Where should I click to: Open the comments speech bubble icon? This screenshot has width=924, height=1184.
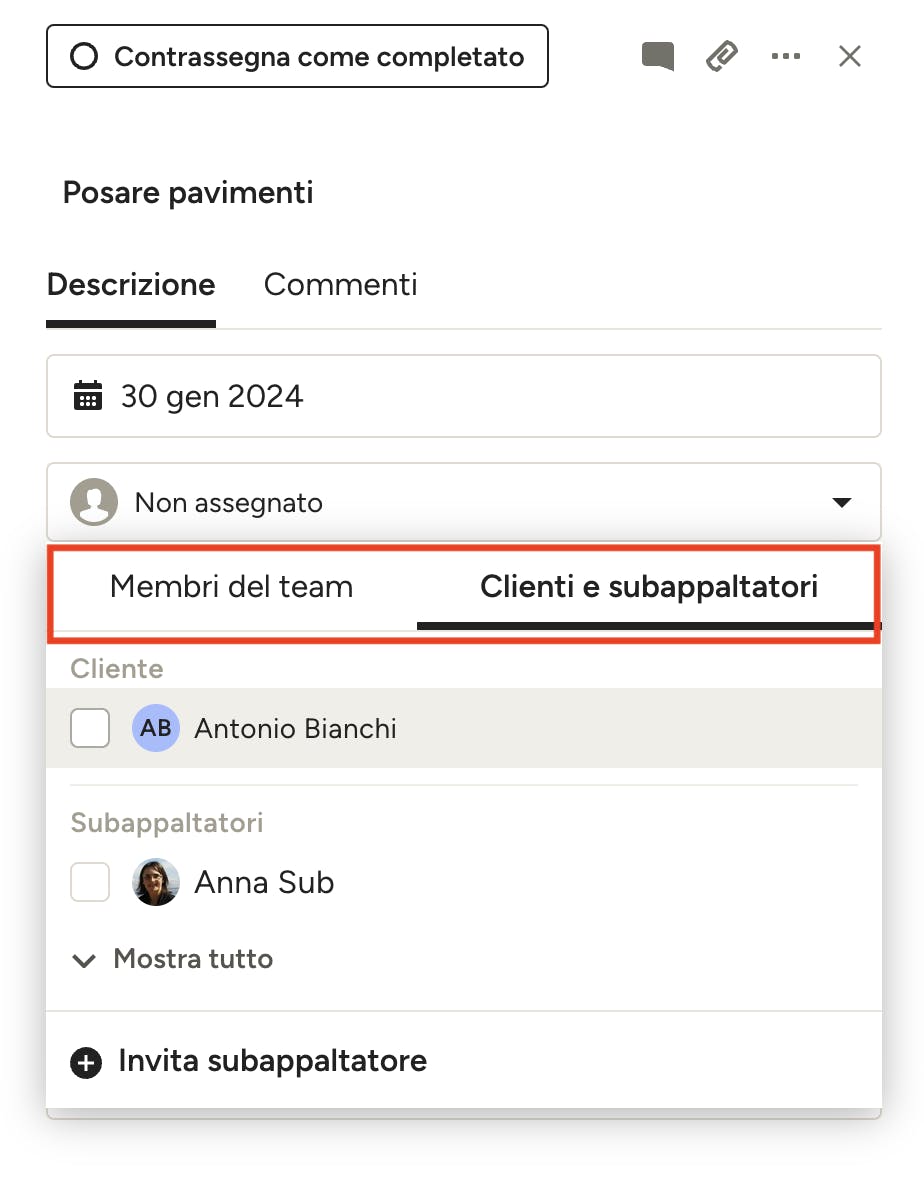pos(658,56)
